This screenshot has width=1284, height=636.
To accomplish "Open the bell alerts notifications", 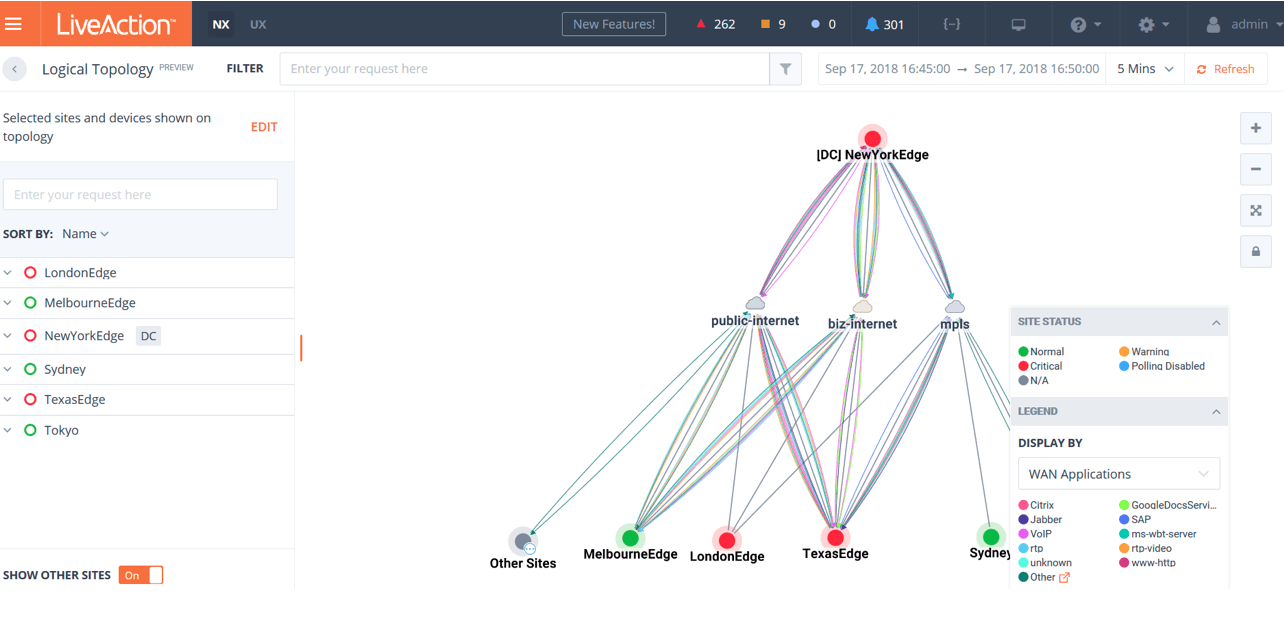I will 884,24.
